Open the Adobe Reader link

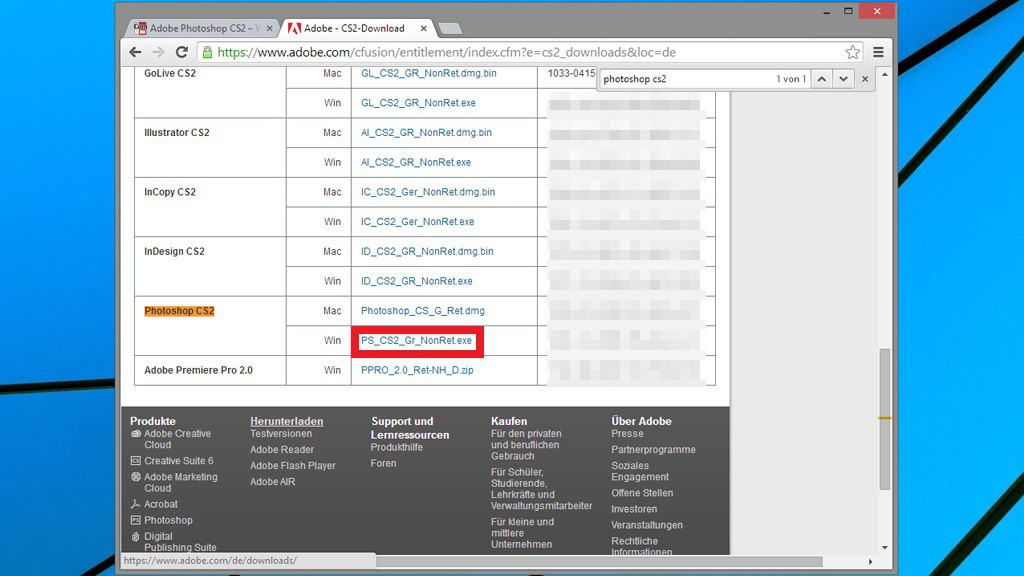pyautogui.click(x=281, y=450)
